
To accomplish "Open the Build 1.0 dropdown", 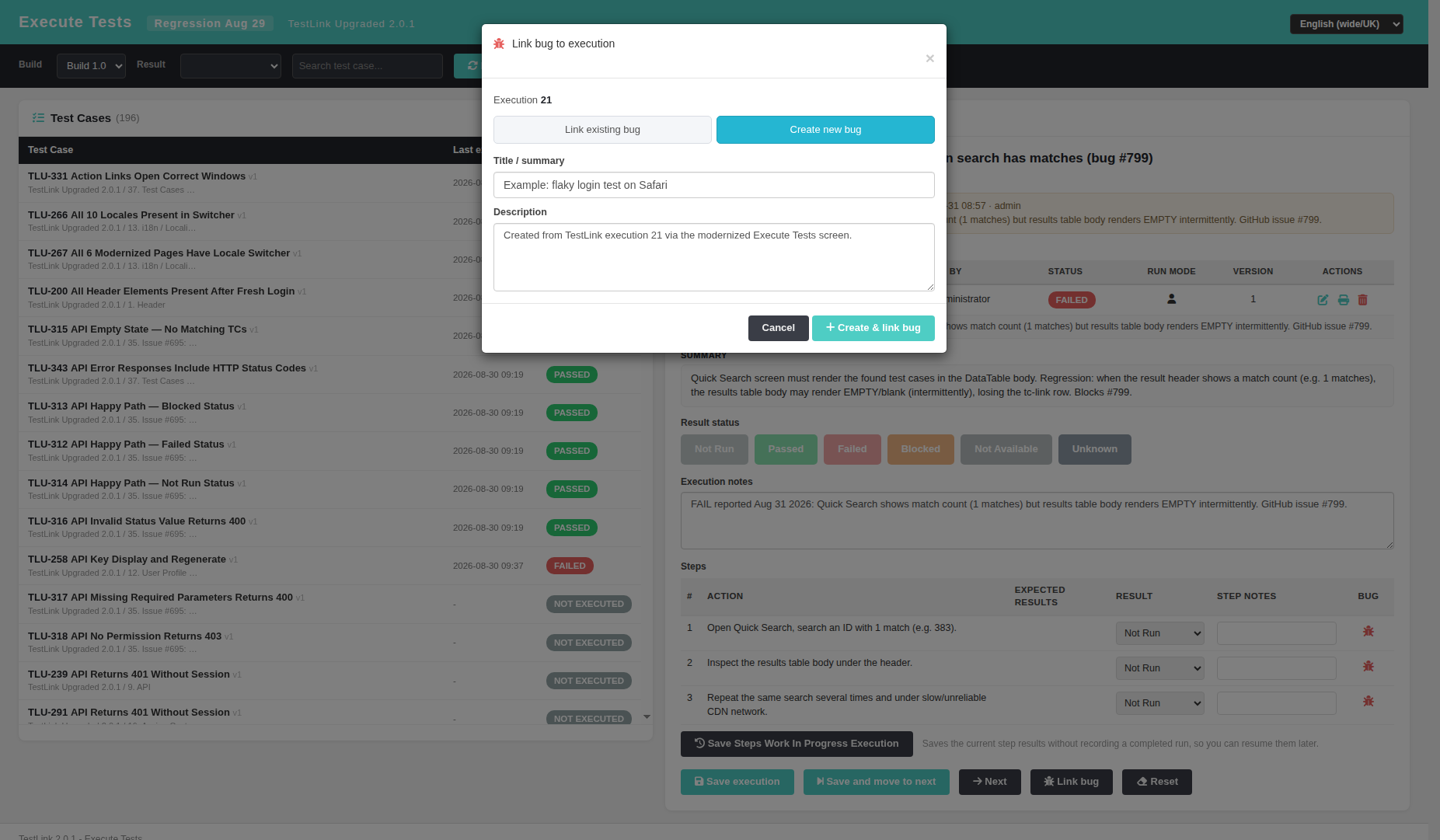I will [91, 66].
